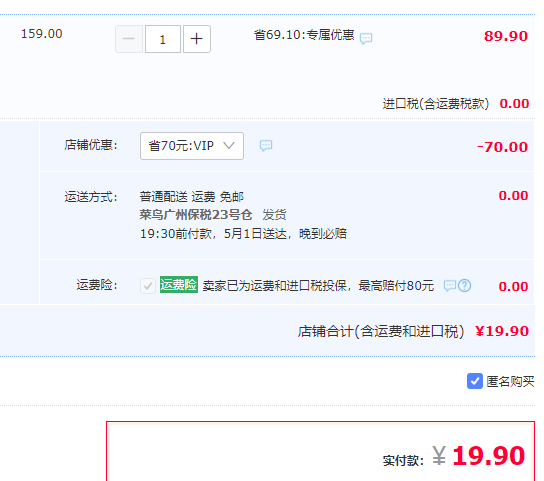Open the 省70元:VIP store discount dropdown
544x481 pixels.
[192, 146]
